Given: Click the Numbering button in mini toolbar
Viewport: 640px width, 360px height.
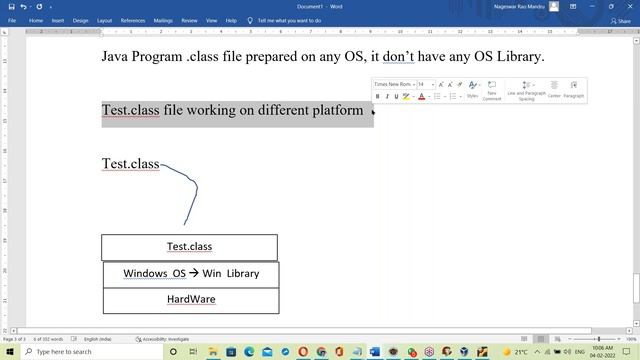Looking at the screenshot, I should [x=453, y=96].
